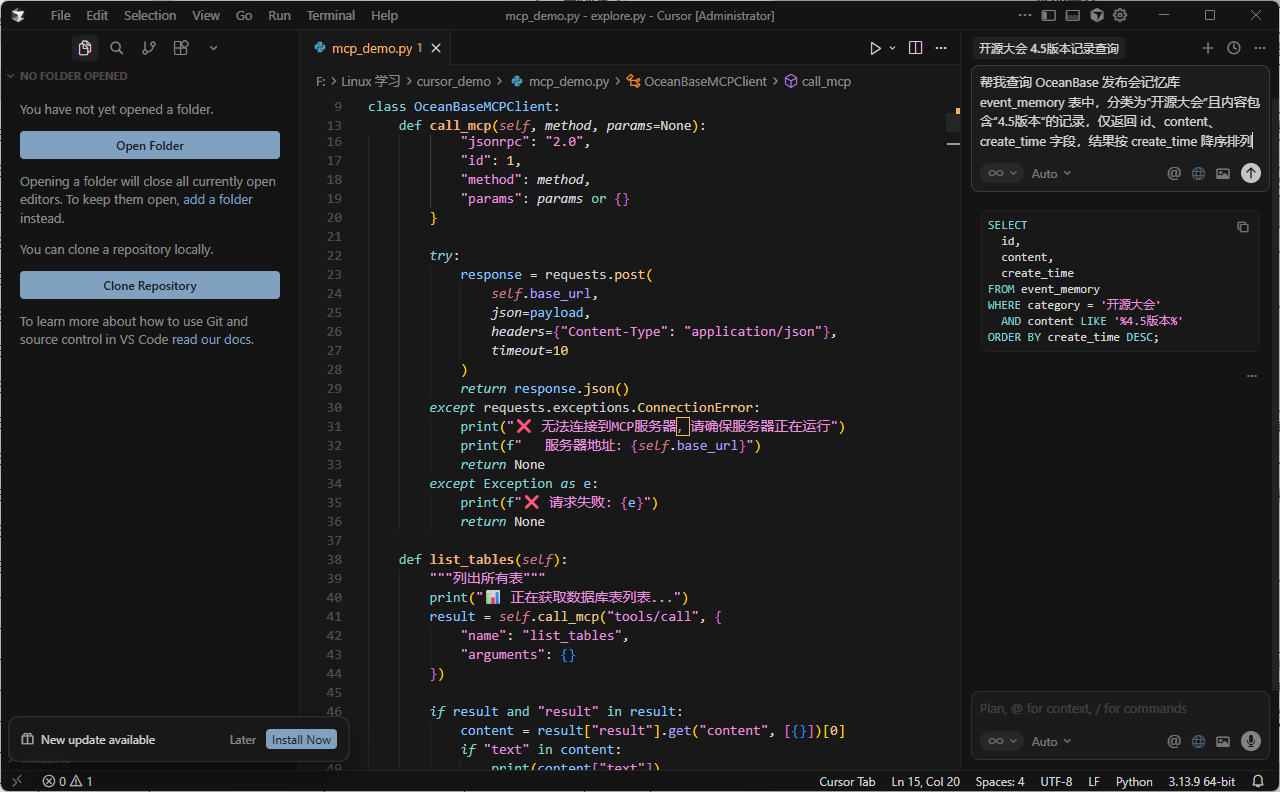Screen dimensions: 1280x792
Task: Expand more sidebar views chevron
Action: 213,48
